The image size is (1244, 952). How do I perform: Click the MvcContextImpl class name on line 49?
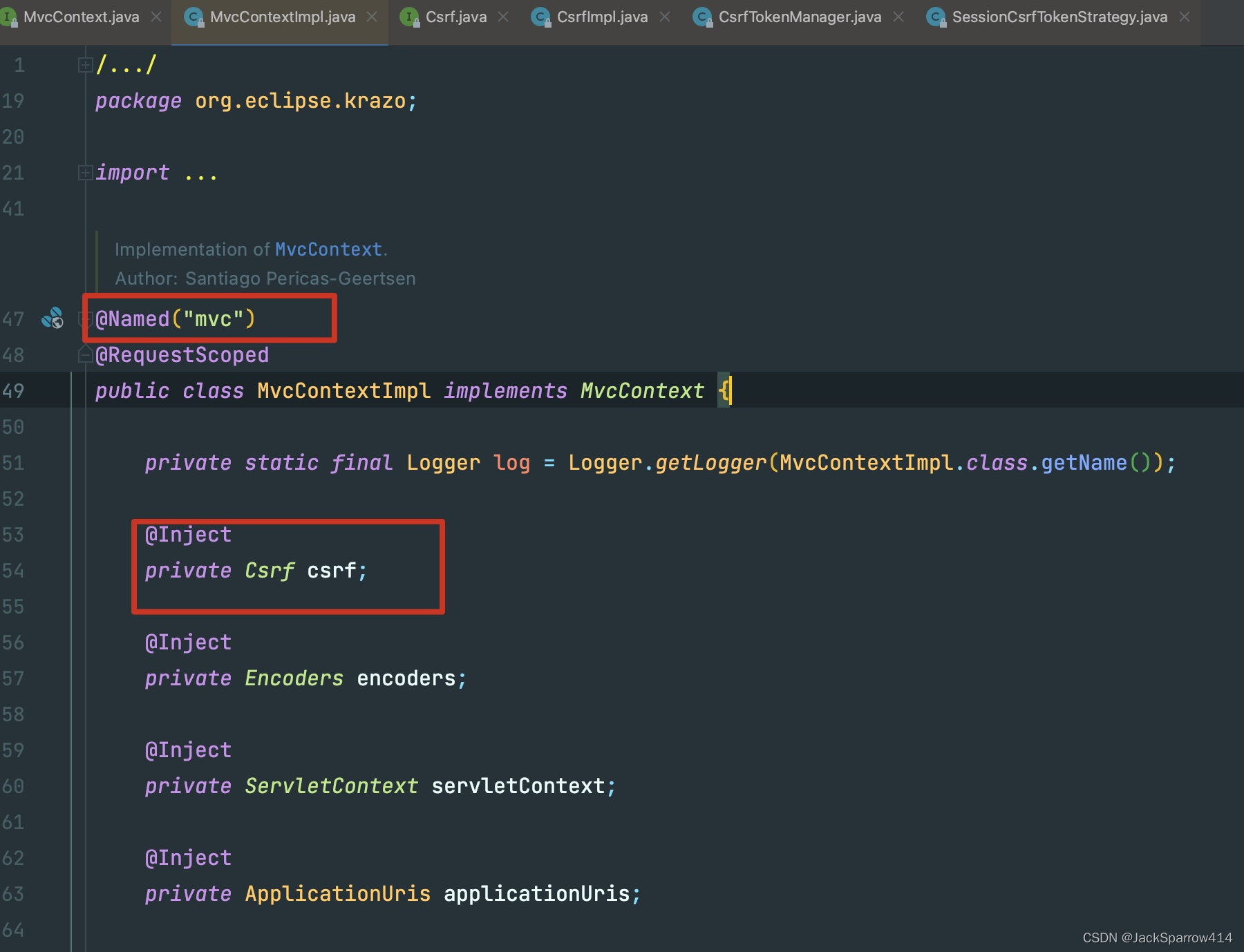pyautogui.click(x=343, y=391)
